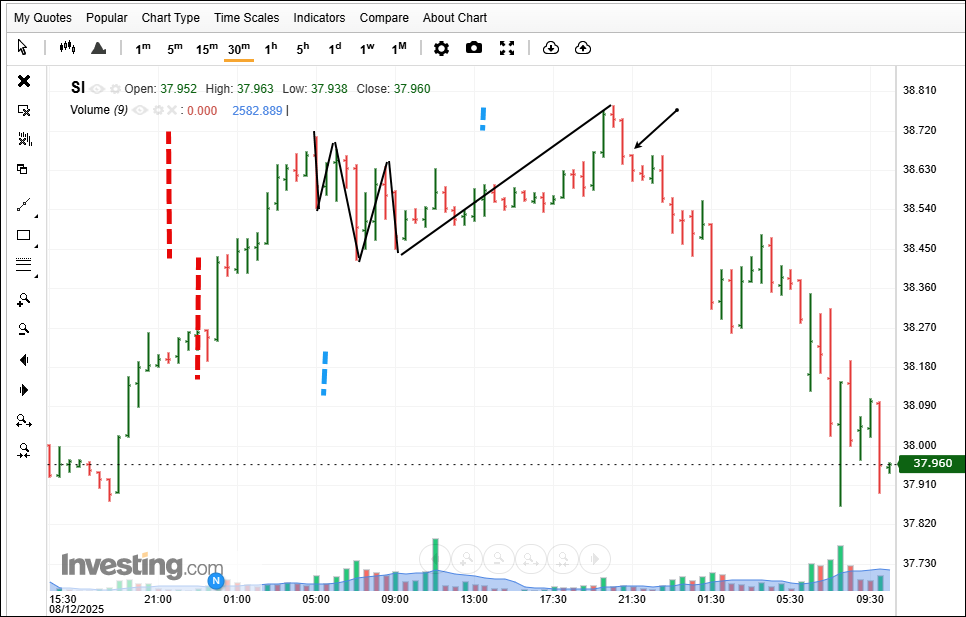966x617 pixels.
Task: Select the arrow cursor tool
Action: 23,47
